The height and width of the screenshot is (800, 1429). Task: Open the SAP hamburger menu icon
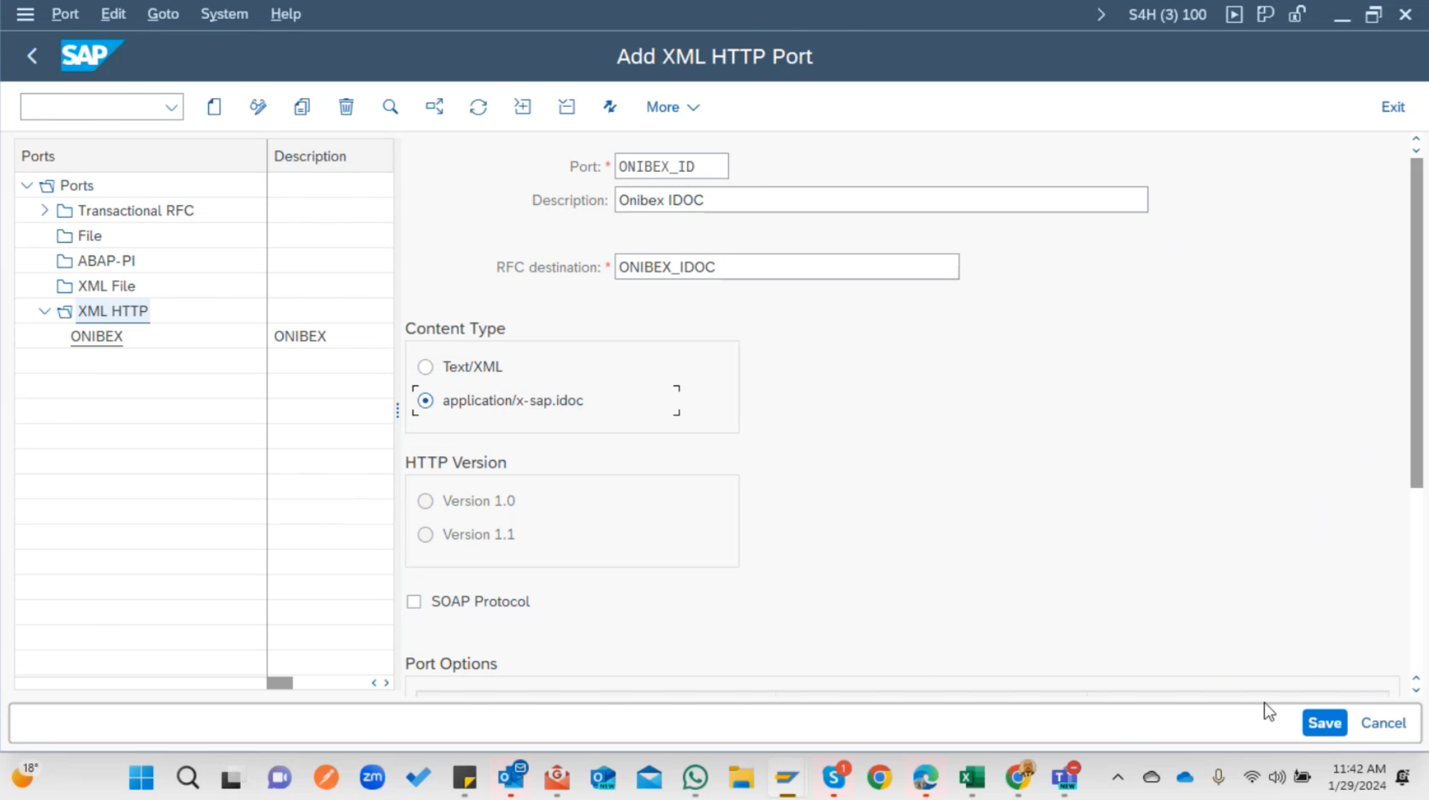[x=25, y=14]
